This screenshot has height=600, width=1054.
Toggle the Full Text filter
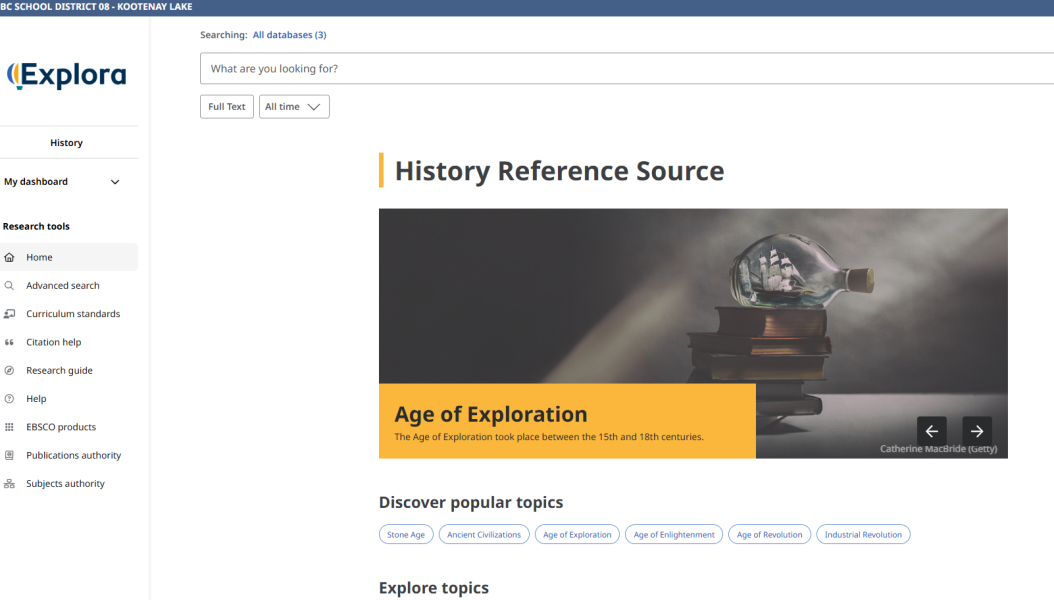pos(226,106)
